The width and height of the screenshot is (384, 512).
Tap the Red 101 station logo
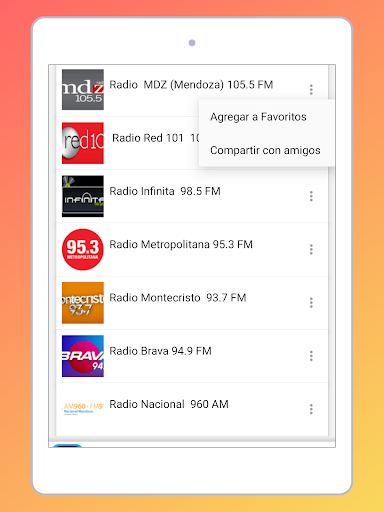[x=83, y=143]
